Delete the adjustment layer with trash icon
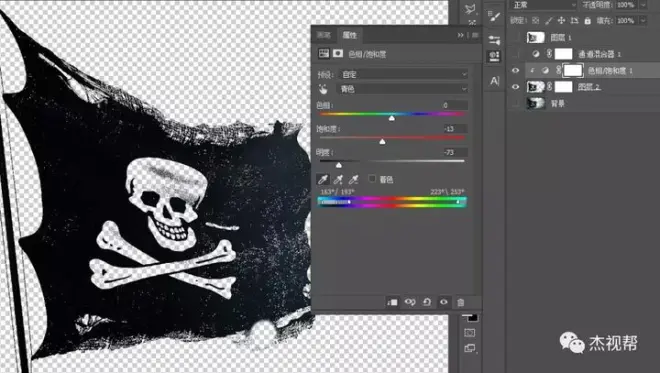The image size is (660, 373). coord(460,302)
